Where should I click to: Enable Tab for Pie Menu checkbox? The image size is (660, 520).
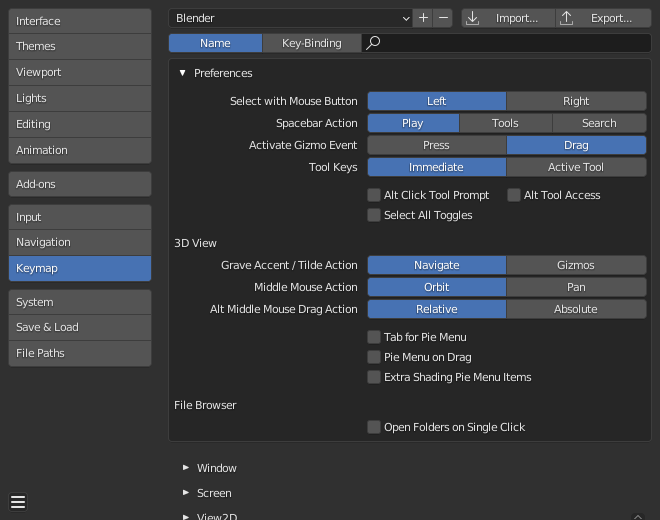pyautogui.click(x=375, y=337)
